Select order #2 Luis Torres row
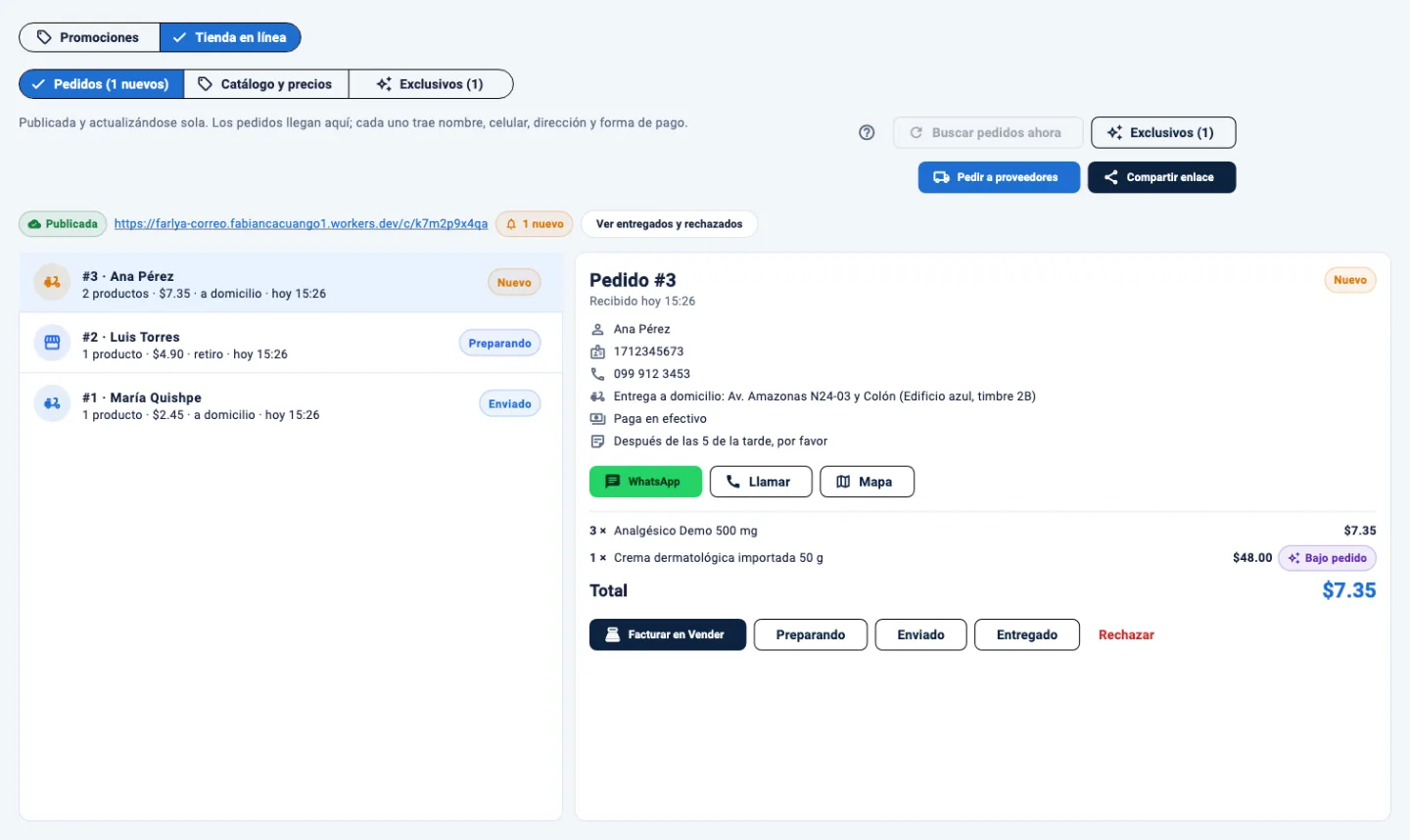Image resolution: width=1410 pixels, height=840 pixels. point(291,344)
